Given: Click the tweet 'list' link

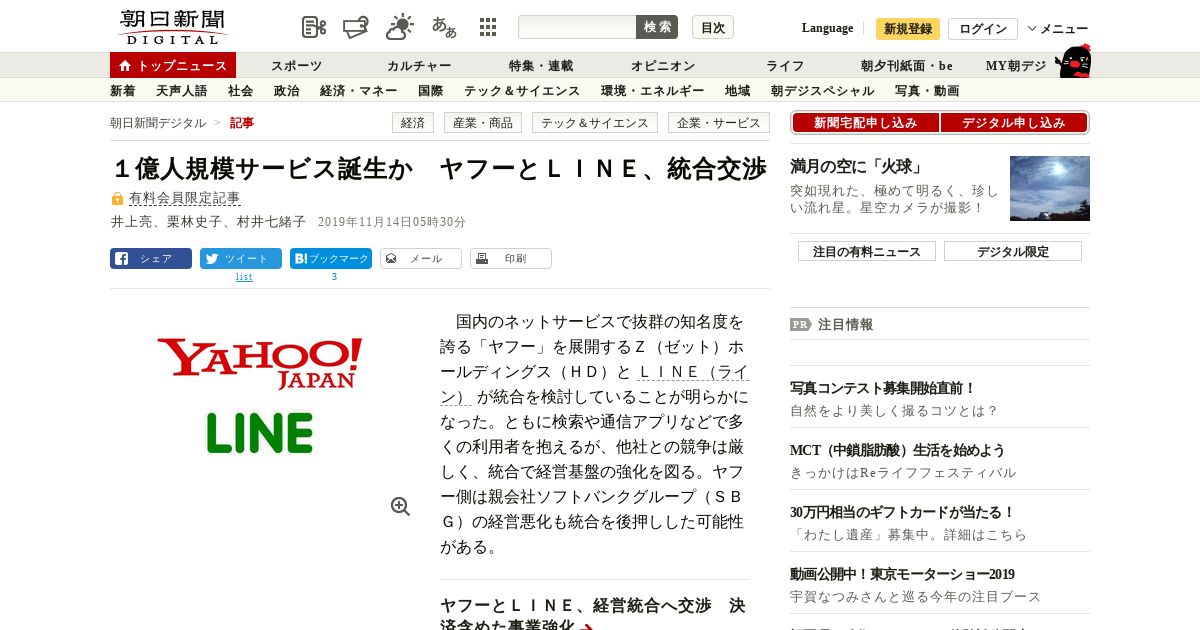Looking at the screenshot, I should coord(244,277).
